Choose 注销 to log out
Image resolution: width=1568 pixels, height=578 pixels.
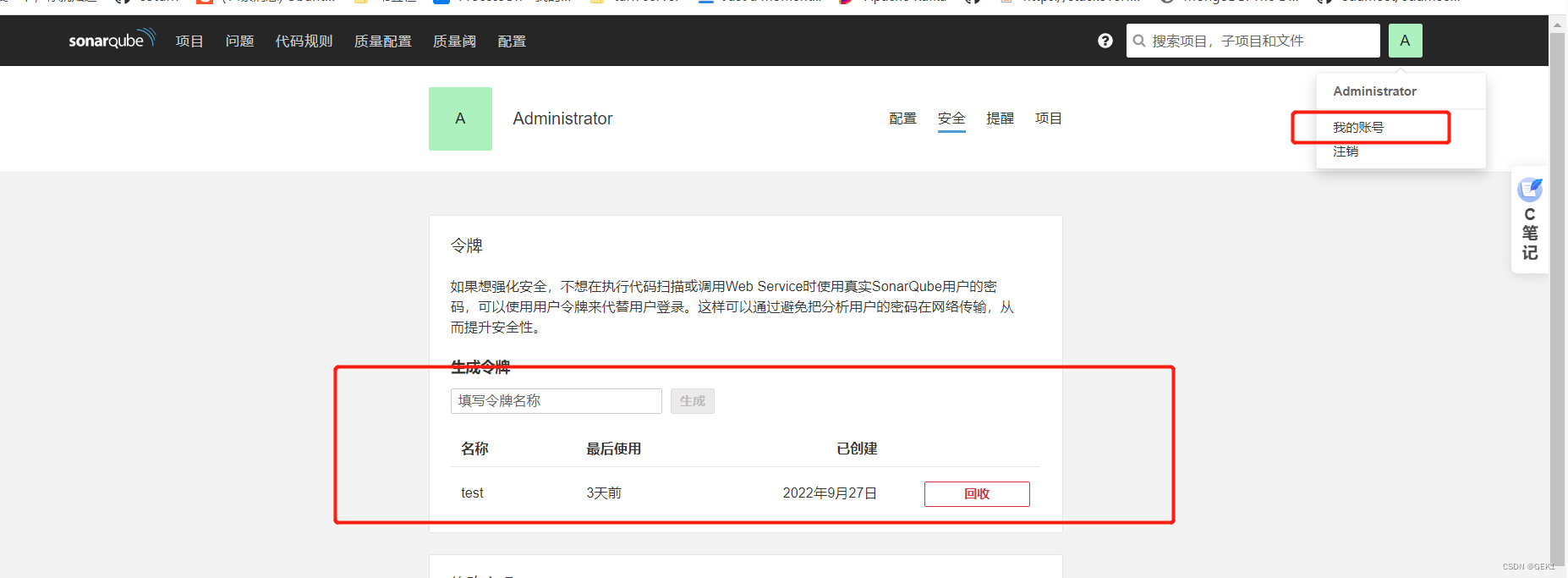(1346, 151)
